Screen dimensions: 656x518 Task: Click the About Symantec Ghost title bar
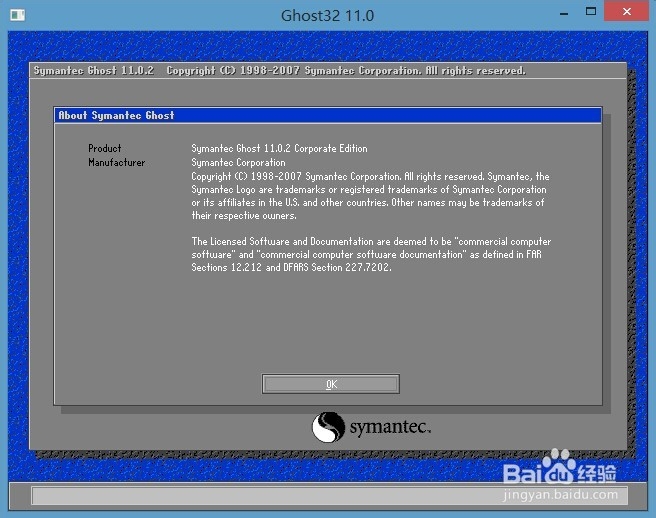[328, 115]
